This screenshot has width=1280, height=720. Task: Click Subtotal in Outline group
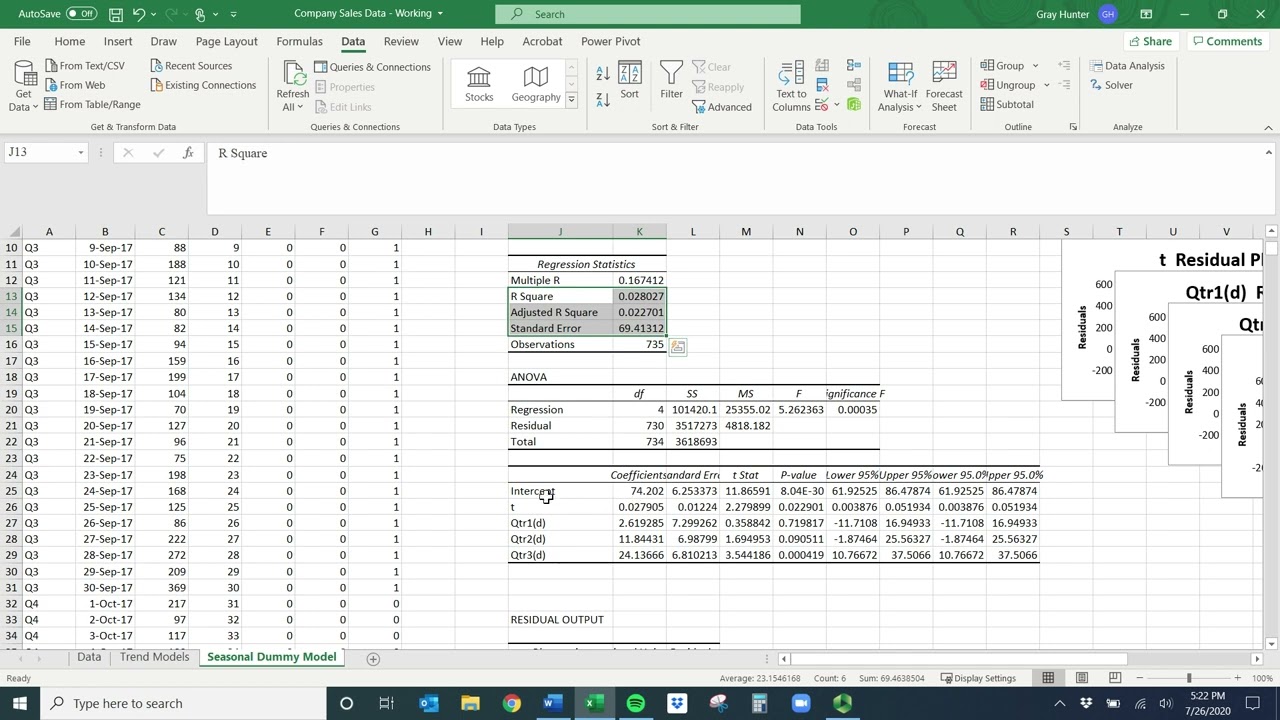click(1007, 104)
